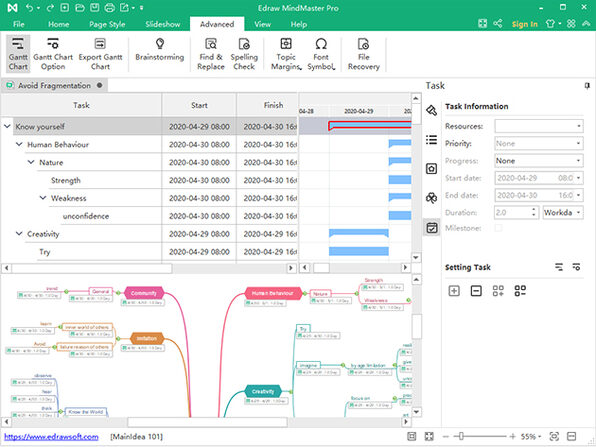Pin the Task panel
596x447 pixels.
587,86
